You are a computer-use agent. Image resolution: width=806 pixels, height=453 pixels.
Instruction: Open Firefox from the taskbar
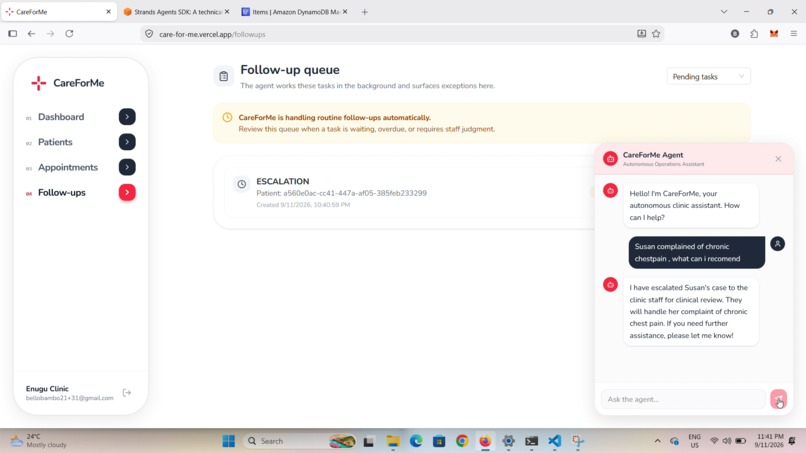point(485,441)
